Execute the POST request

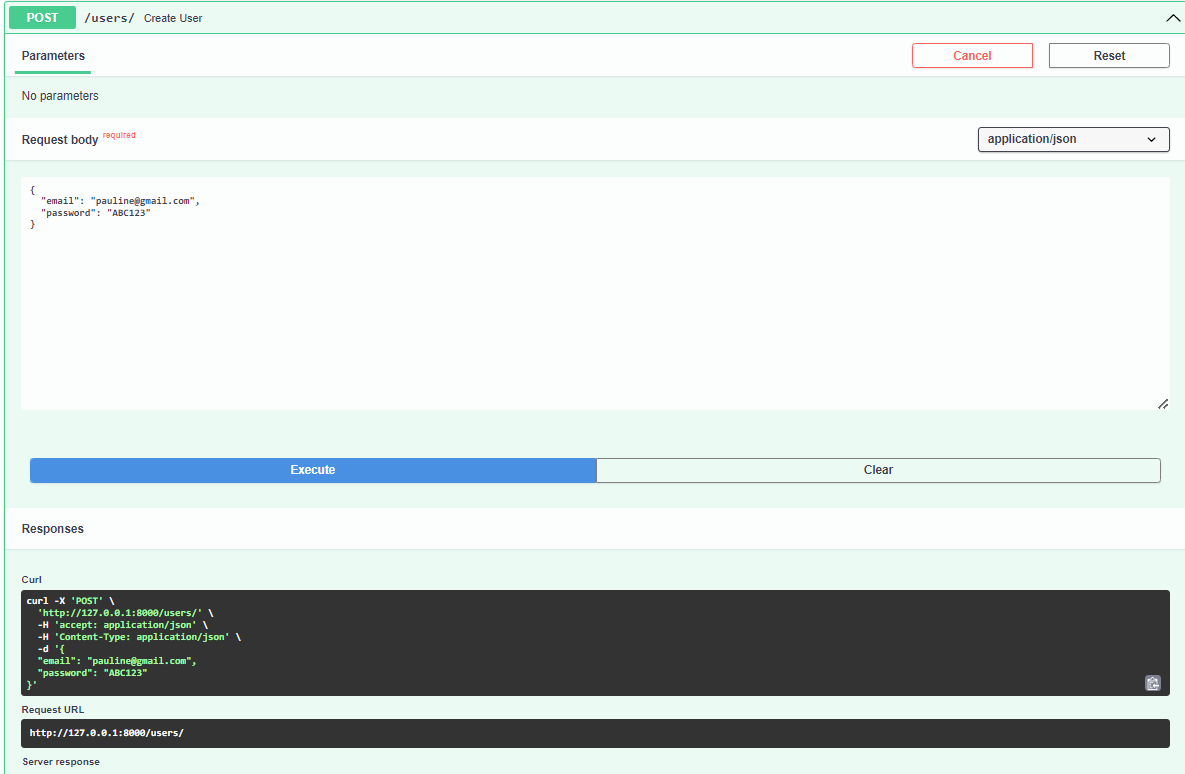[x=312, y=470]
